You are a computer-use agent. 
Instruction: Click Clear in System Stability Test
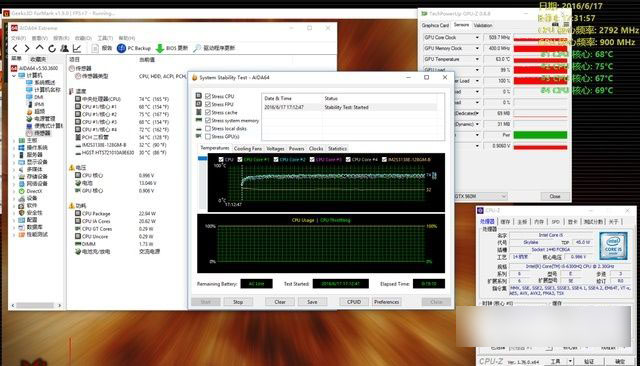(280, 302)
